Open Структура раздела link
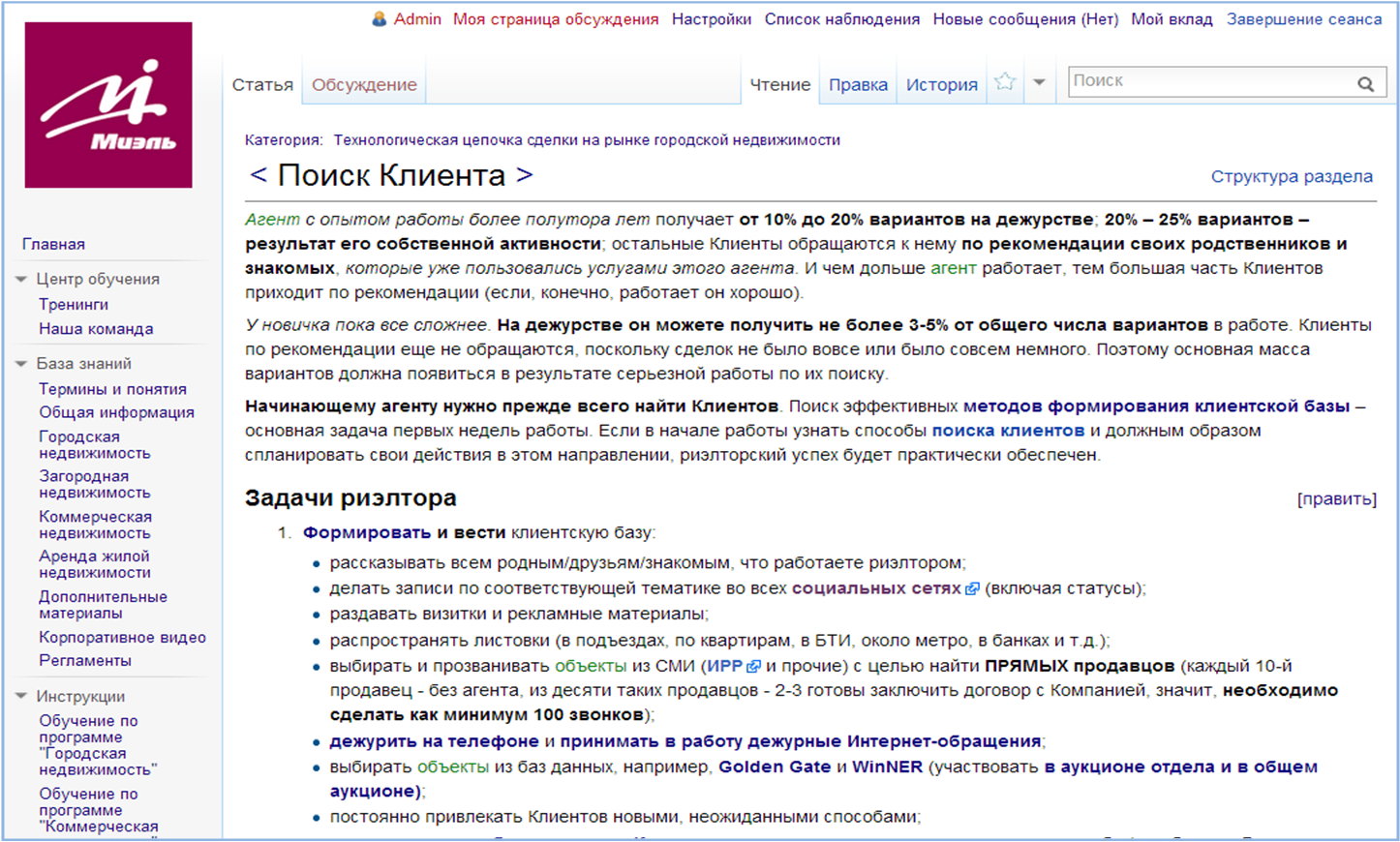Viewport: 1400px width, 842px height. (x=1292, y=176)
